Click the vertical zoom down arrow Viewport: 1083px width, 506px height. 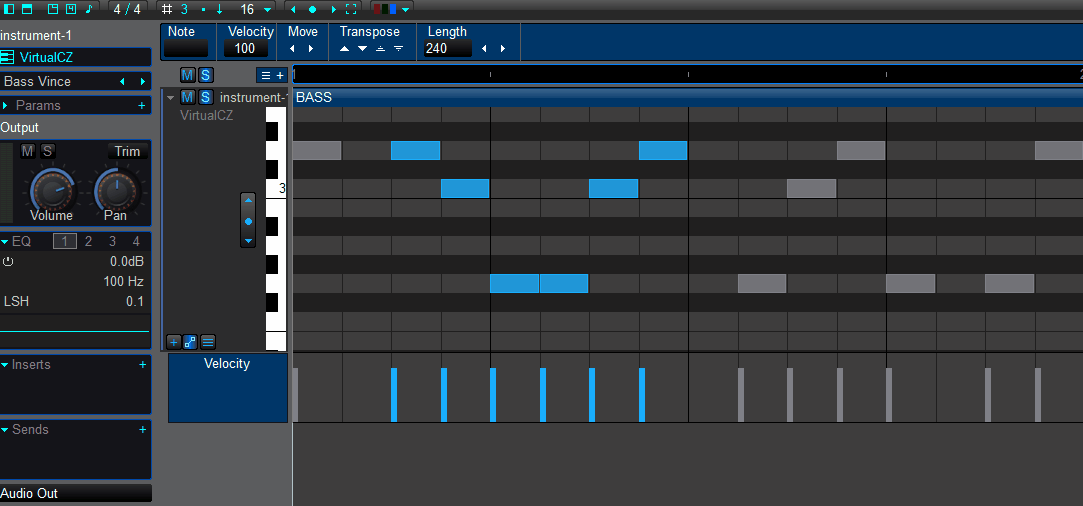point(249,241)
